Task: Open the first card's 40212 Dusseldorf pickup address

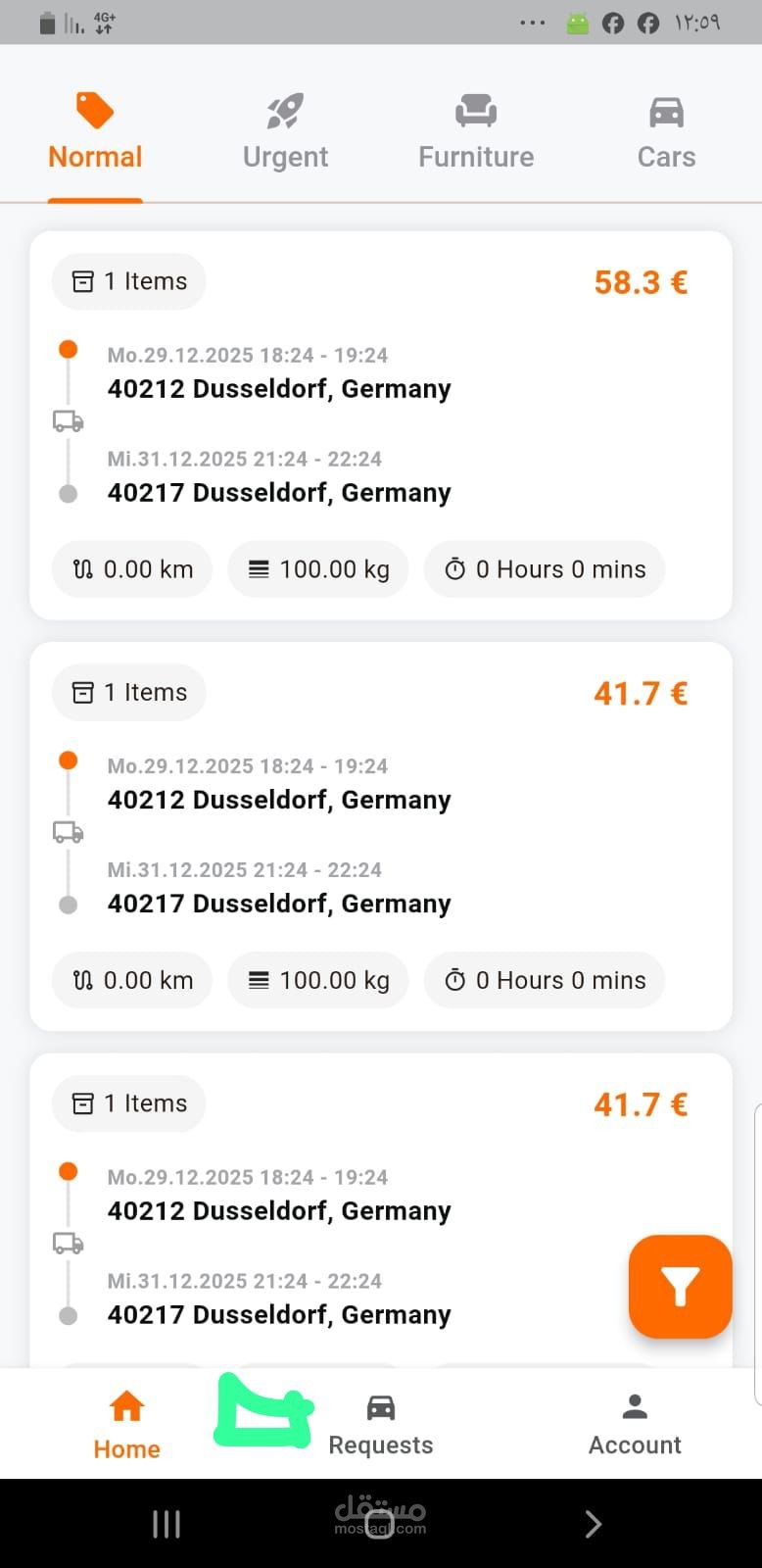Action: [279, 389]
